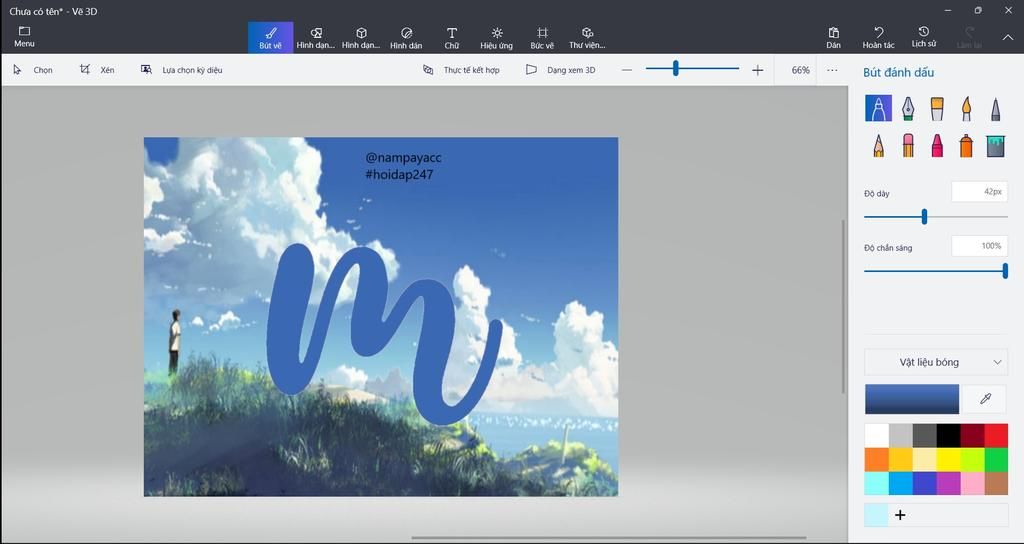This screenshot has width=1024, height=544.
Task: Select the custom pale blue swatch
Action: click(876, 515)
